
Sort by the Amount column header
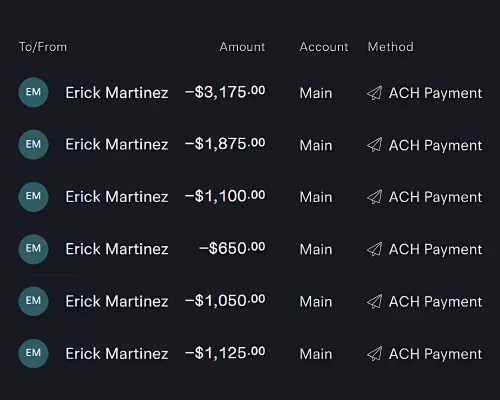point(242,47)
